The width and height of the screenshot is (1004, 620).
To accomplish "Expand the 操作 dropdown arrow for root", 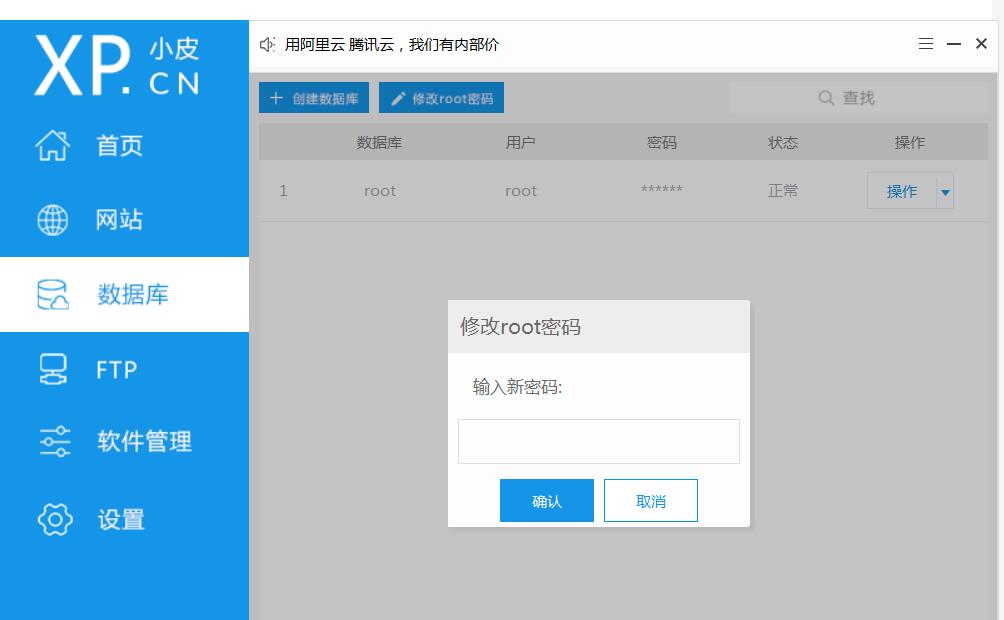I will coord(945,192).
